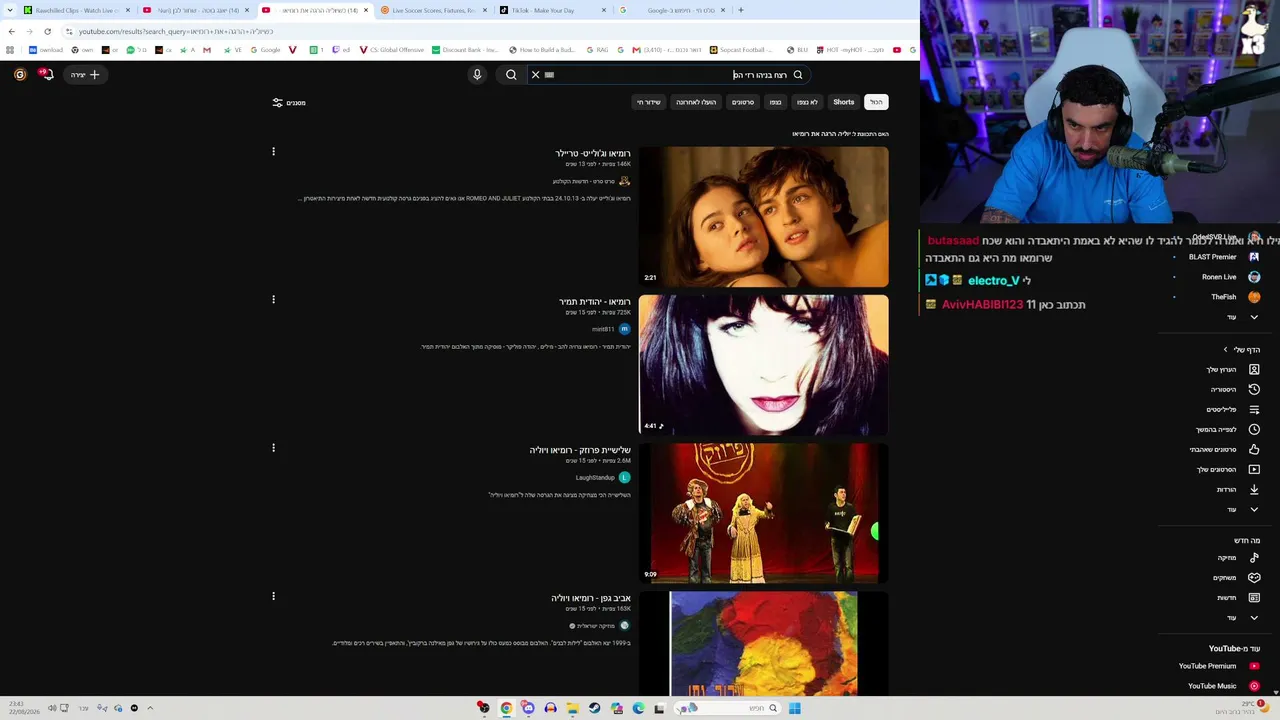This screenshot has width=1280, height=720.
Task: Select the נצפו (Watched) filter chip
Action: 775,102
